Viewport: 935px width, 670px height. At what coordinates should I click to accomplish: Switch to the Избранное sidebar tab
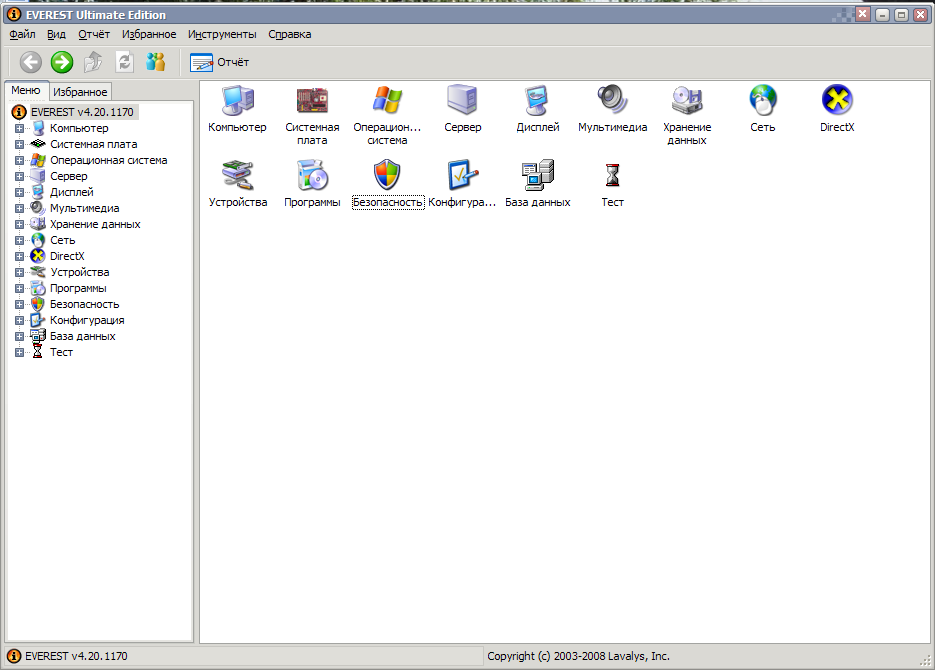click(80, 92)
